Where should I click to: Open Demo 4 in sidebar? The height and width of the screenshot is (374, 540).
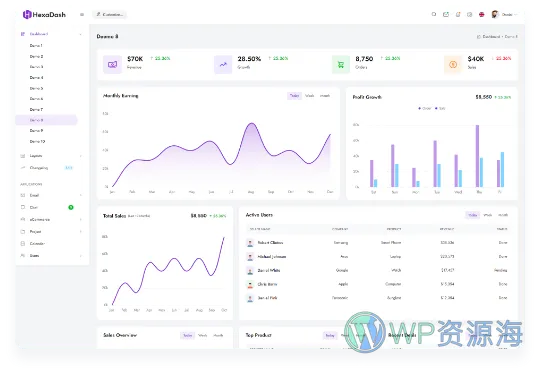click(36, 77)
